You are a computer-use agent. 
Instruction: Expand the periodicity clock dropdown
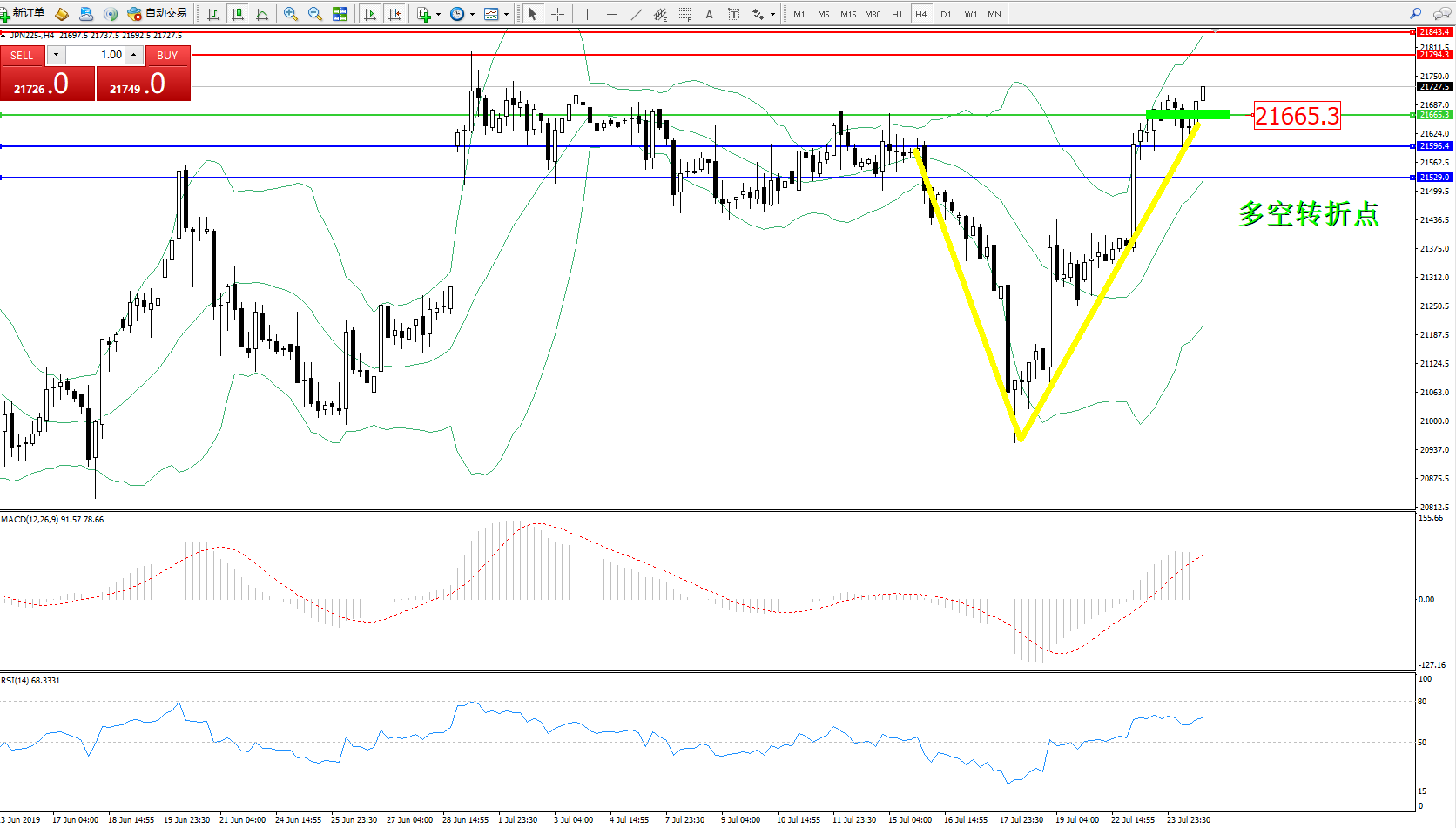(472, 14)
